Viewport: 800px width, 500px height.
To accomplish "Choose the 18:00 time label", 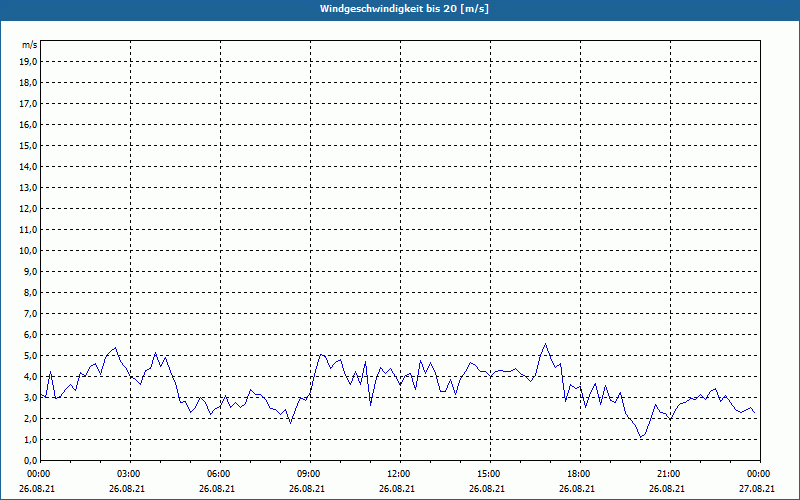I will 580,474.
